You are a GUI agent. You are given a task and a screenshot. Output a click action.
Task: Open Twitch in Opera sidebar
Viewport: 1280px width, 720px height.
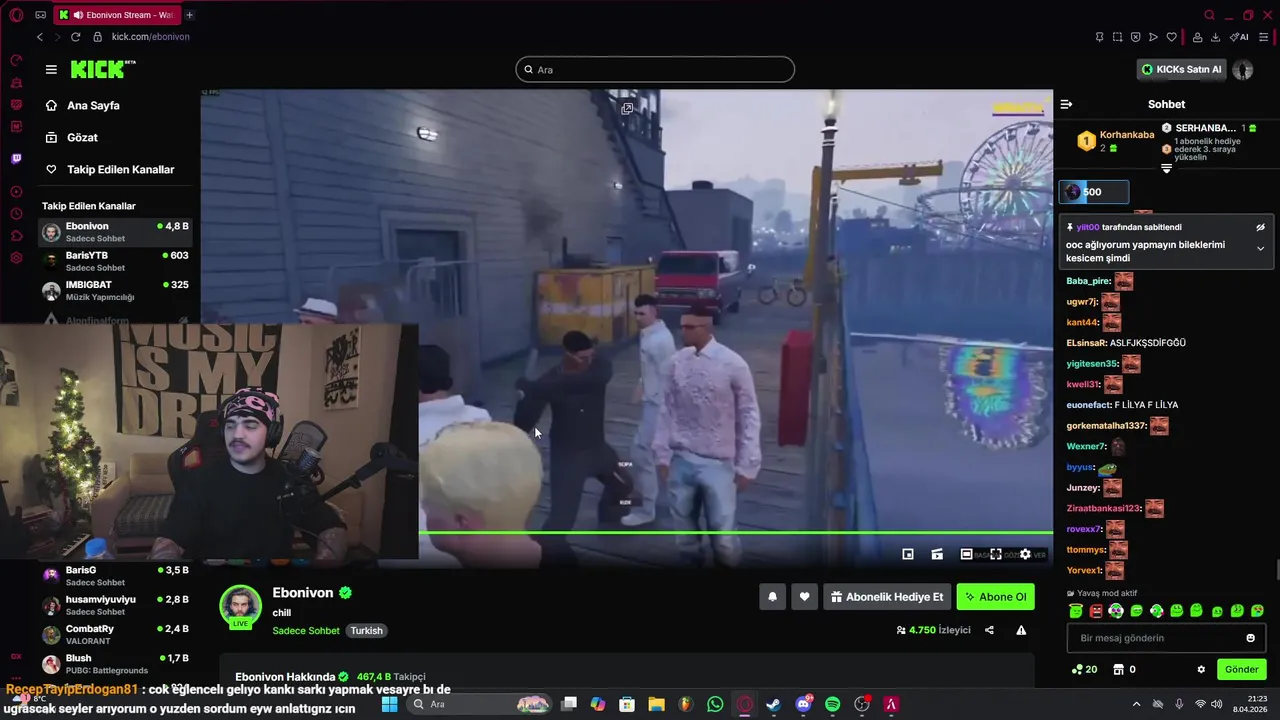coord(16,159)
